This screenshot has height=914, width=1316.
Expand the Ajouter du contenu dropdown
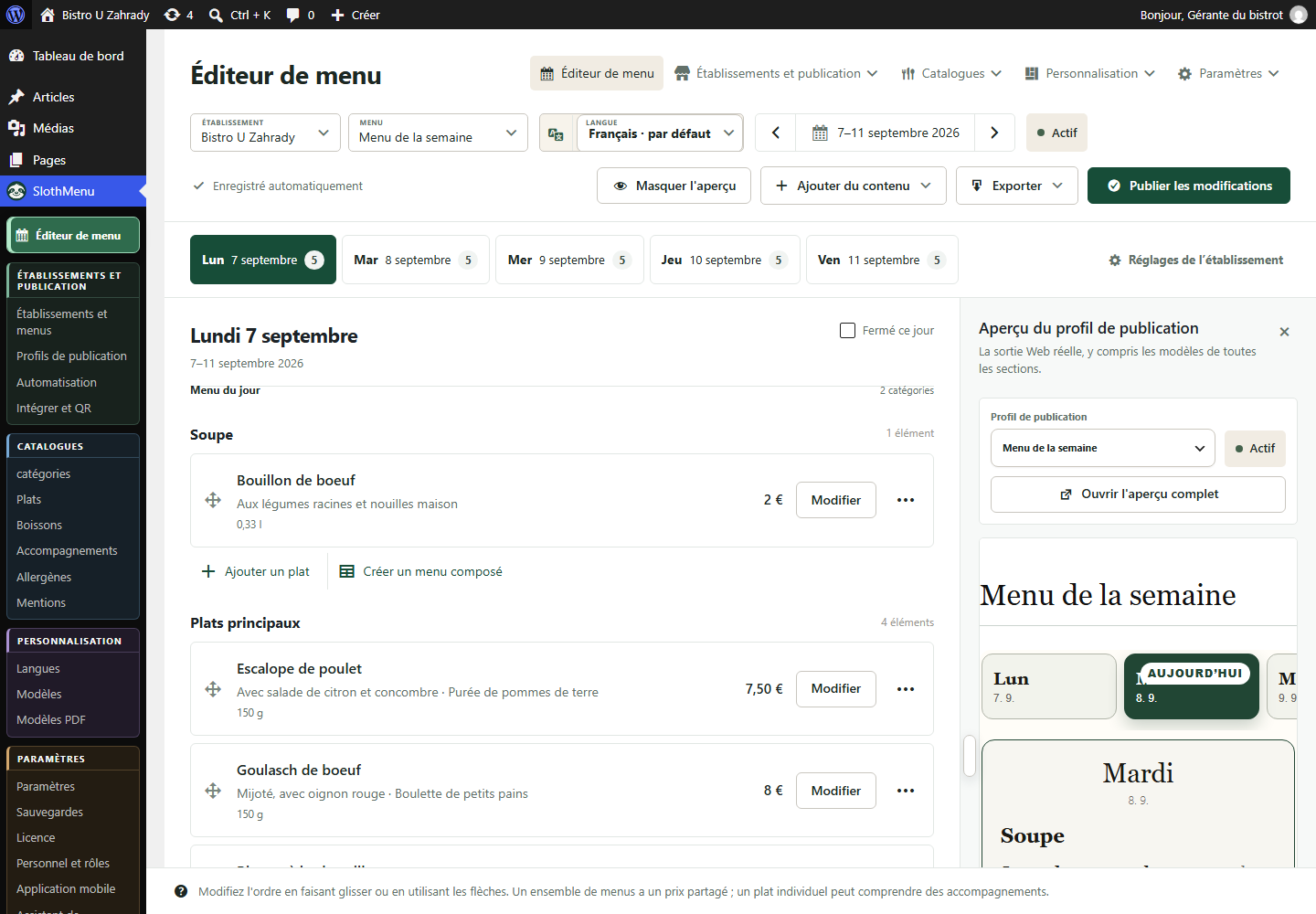(854, 186)
